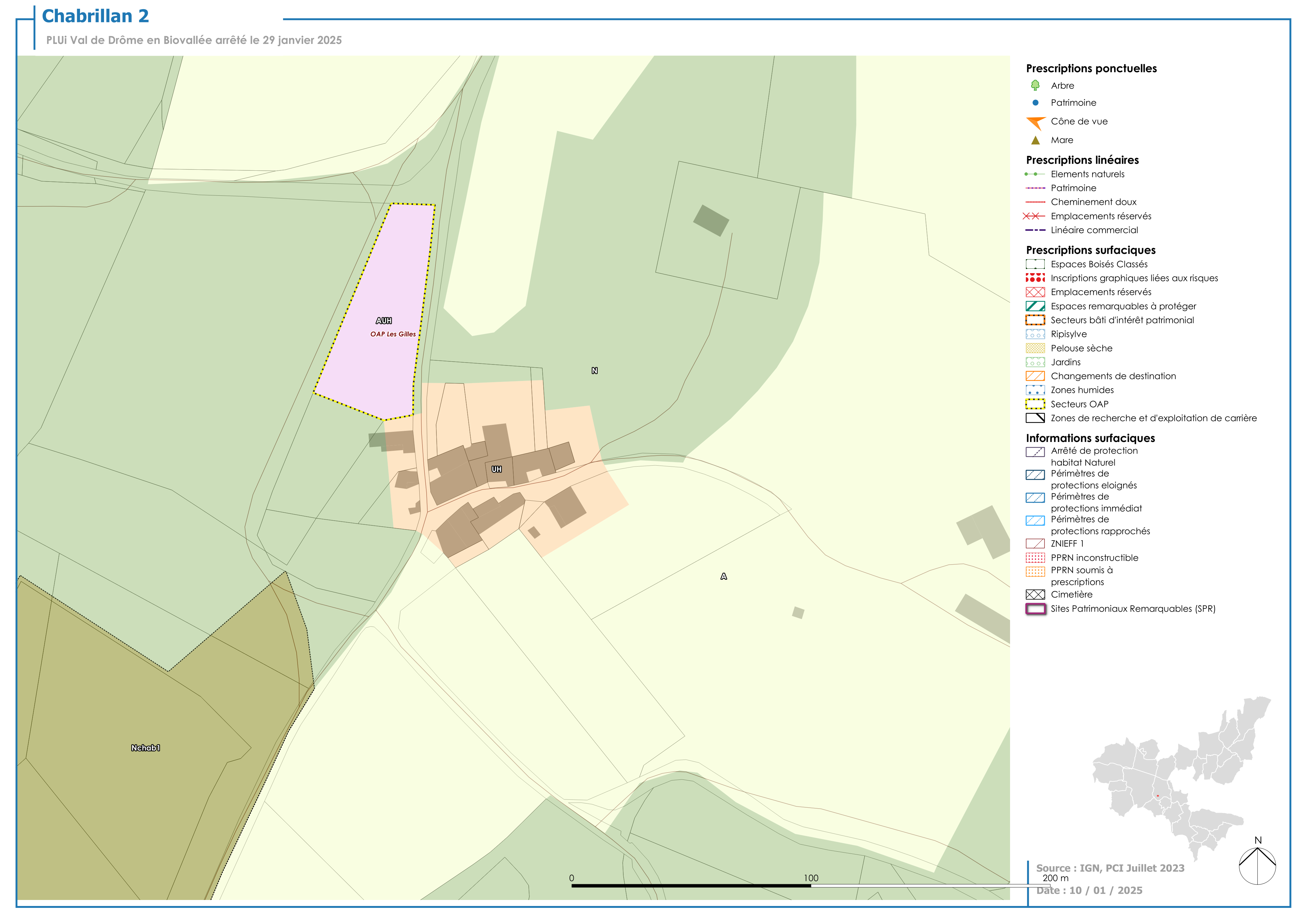
Task: Click the Prescriptions linéaires heading
Action: click(1082, 160)
